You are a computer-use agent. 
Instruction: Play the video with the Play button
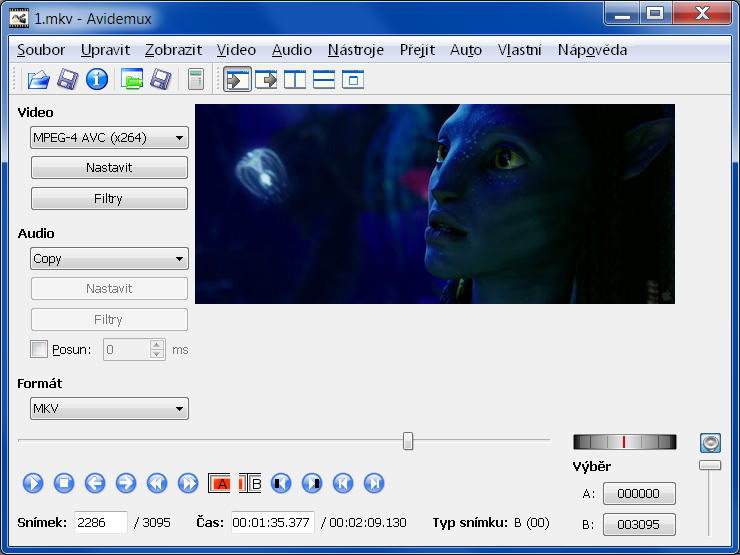click(x=33, y=483)
